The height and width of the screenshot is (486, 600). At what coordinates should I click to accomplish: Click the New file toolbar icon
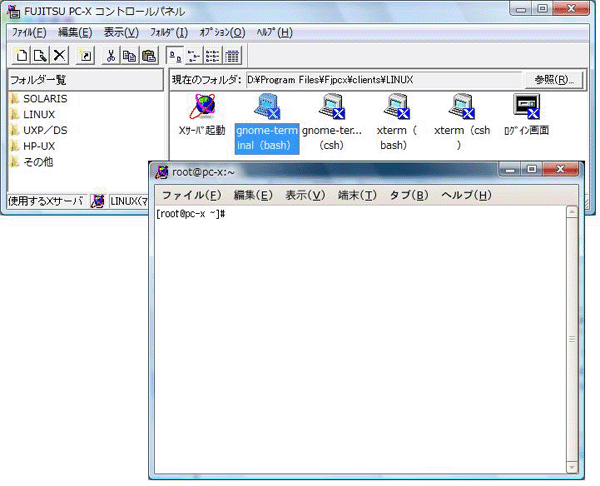pos(21,56)
